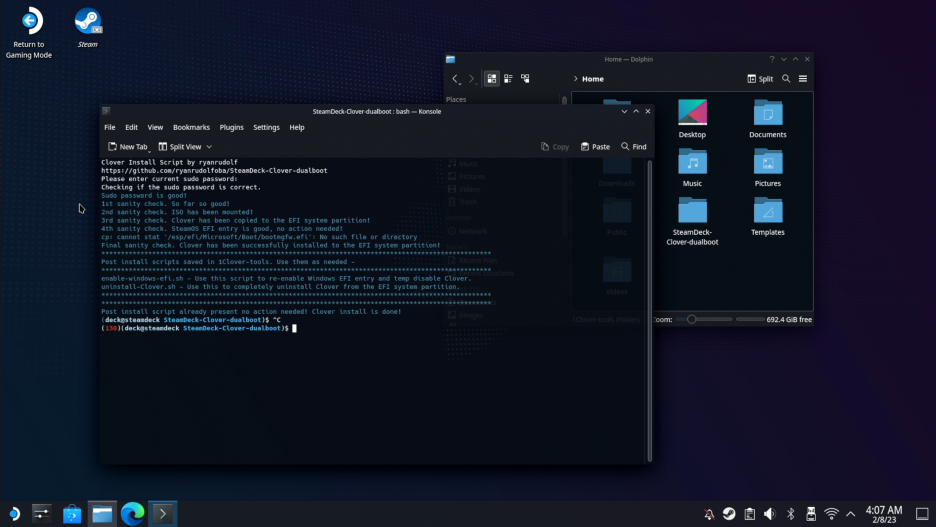Image resolution: width=936 pixels, height=527 pixels.
Task: Open Konsole File menu
Action: coord(110,127)
